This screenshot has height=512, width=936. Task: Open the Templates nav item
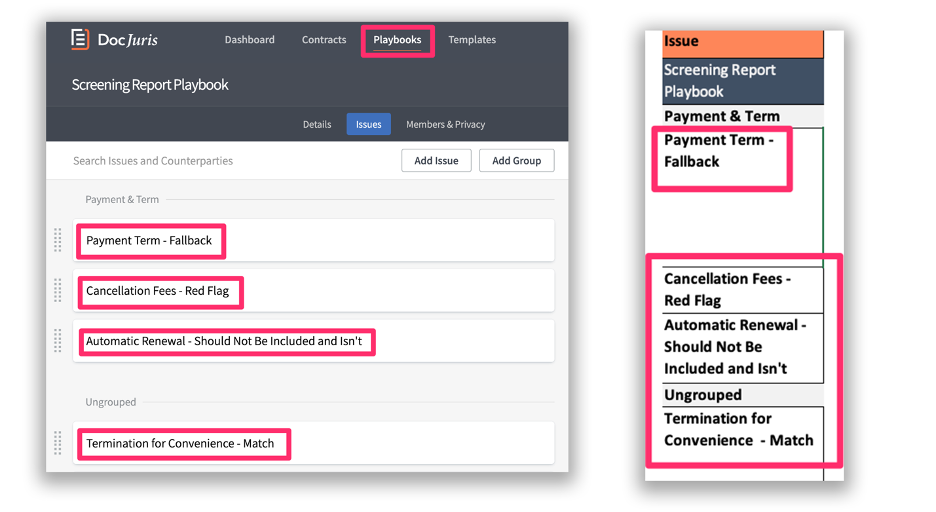click(x=472, y=39)
